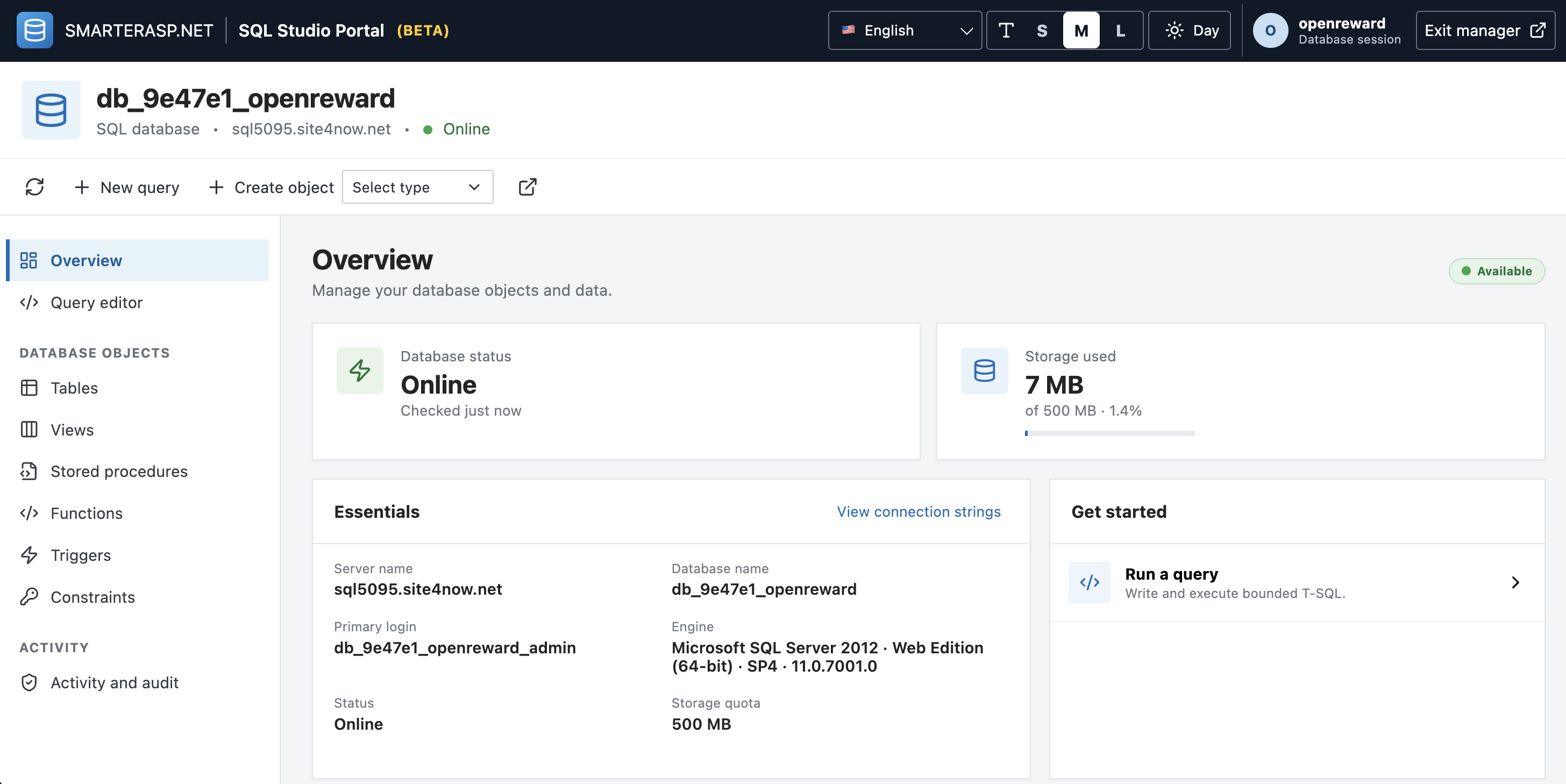
Task: Click the plus icon for New query
Action: click(x=81, y=187)
